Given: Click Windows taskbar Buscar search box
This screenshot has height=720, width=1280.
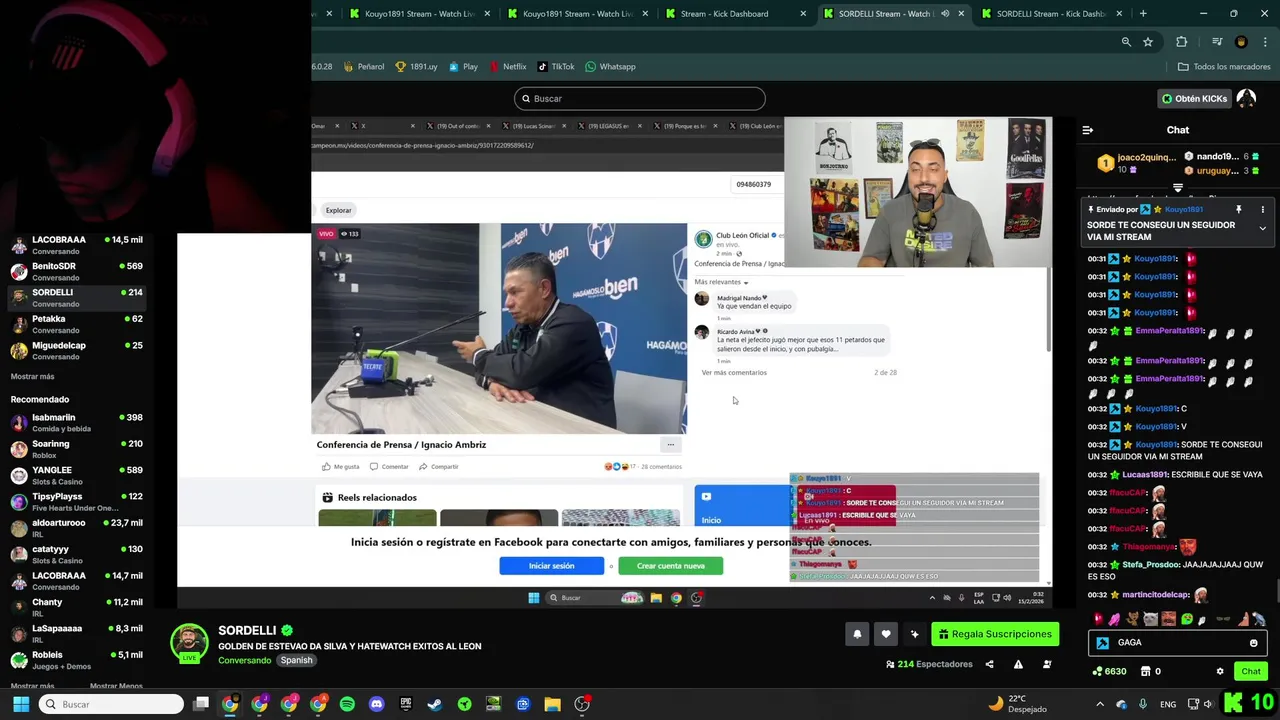Looking at the screenshot, I should 111,704.
